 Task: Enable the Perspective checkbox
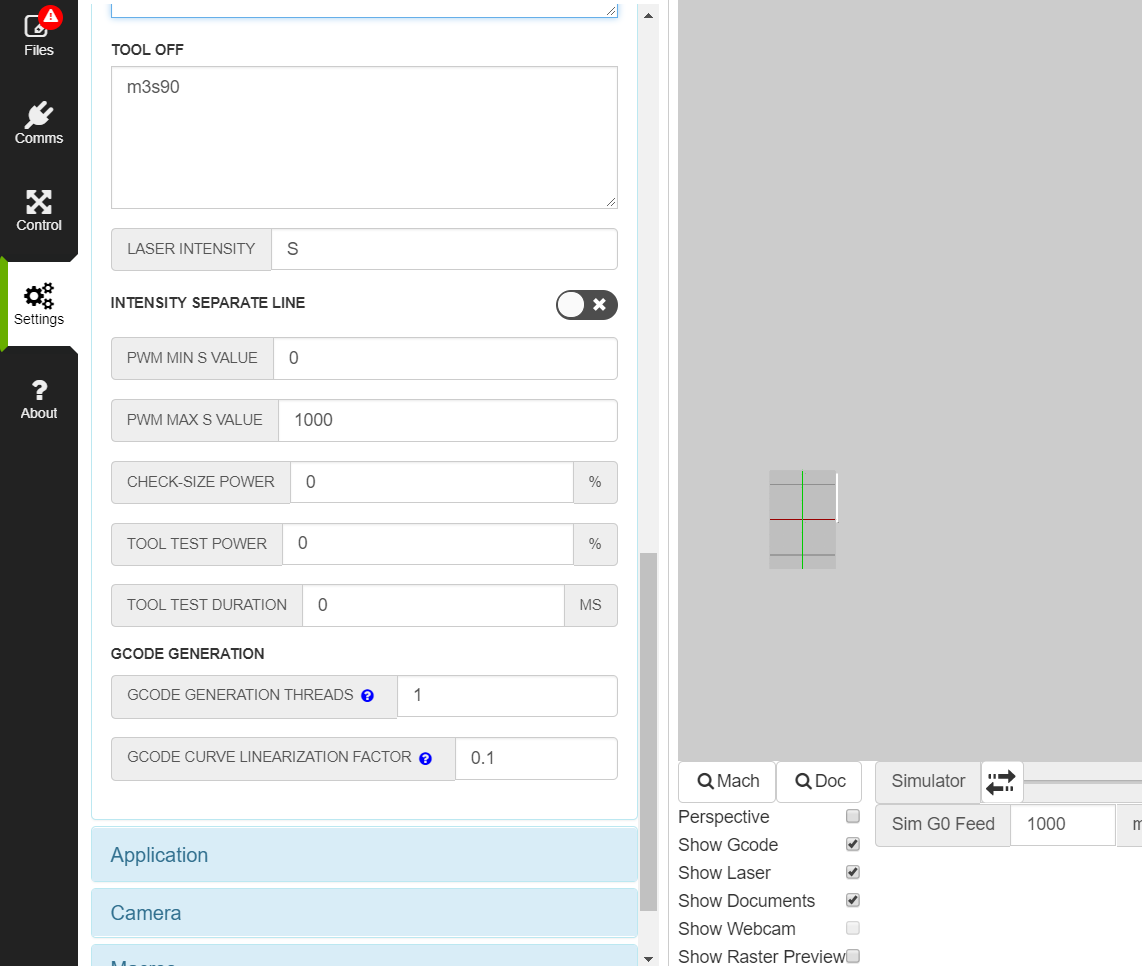pos(853,817)
